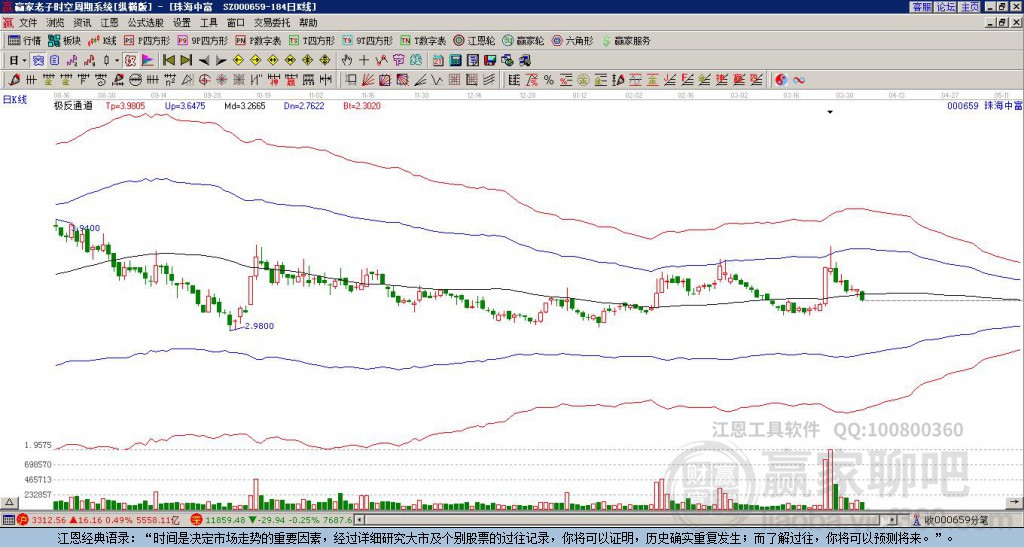The width and height of the screenshot is (1024, 548).
Task: Select the red pencil drawing tool
Action: click(14, 80)
